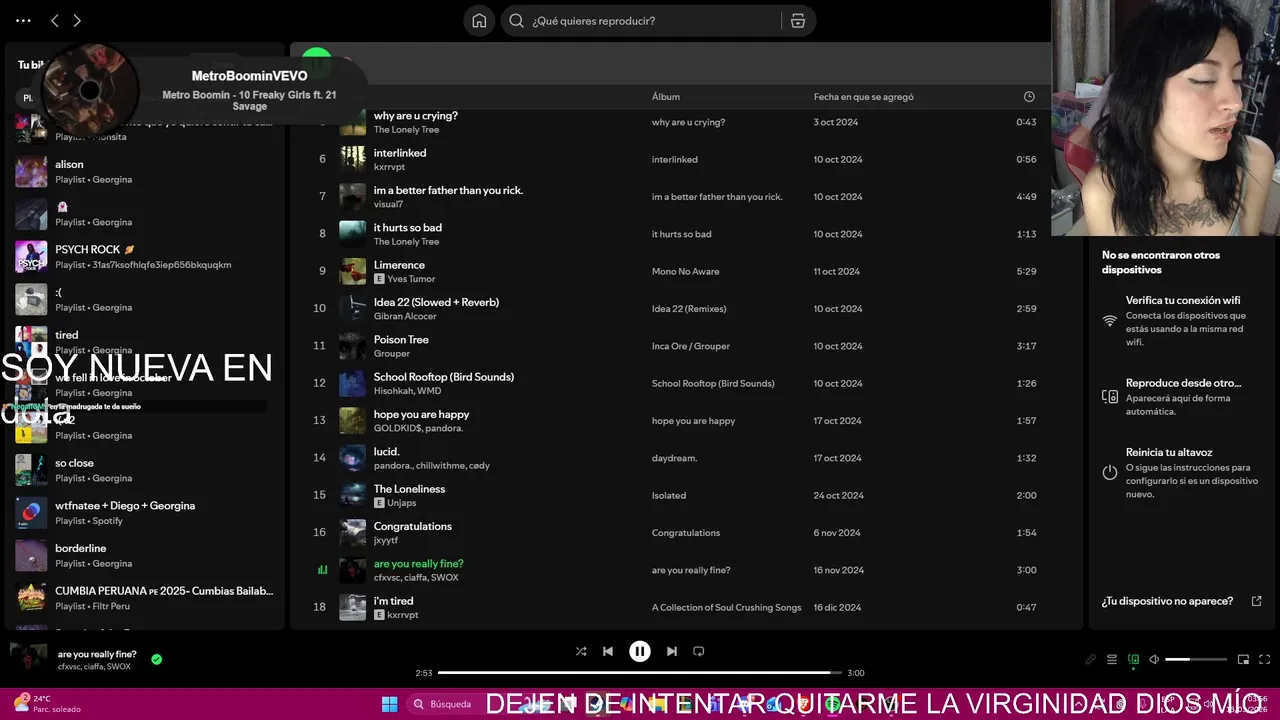The image size is (1280, 720).
Task: Sort by the Álbum column header
Action: 666,97
